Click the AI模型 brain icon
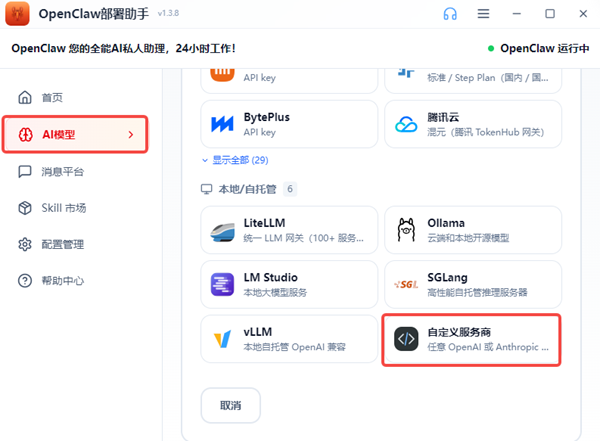600x441 pixels. pos(26,135)
